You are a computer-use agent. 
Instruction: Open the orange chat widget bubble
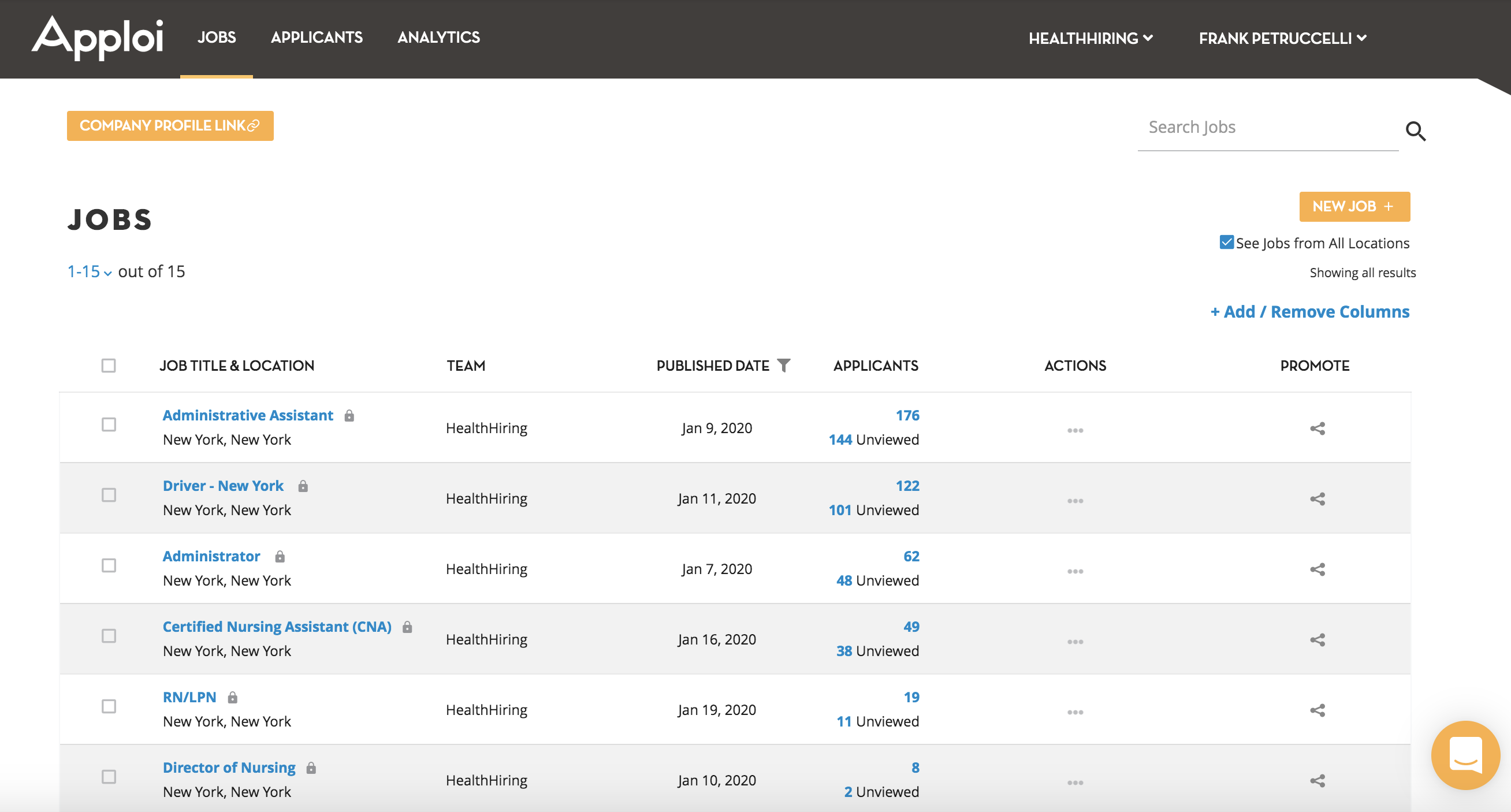pyautogui.click(x=1465, y=755)
